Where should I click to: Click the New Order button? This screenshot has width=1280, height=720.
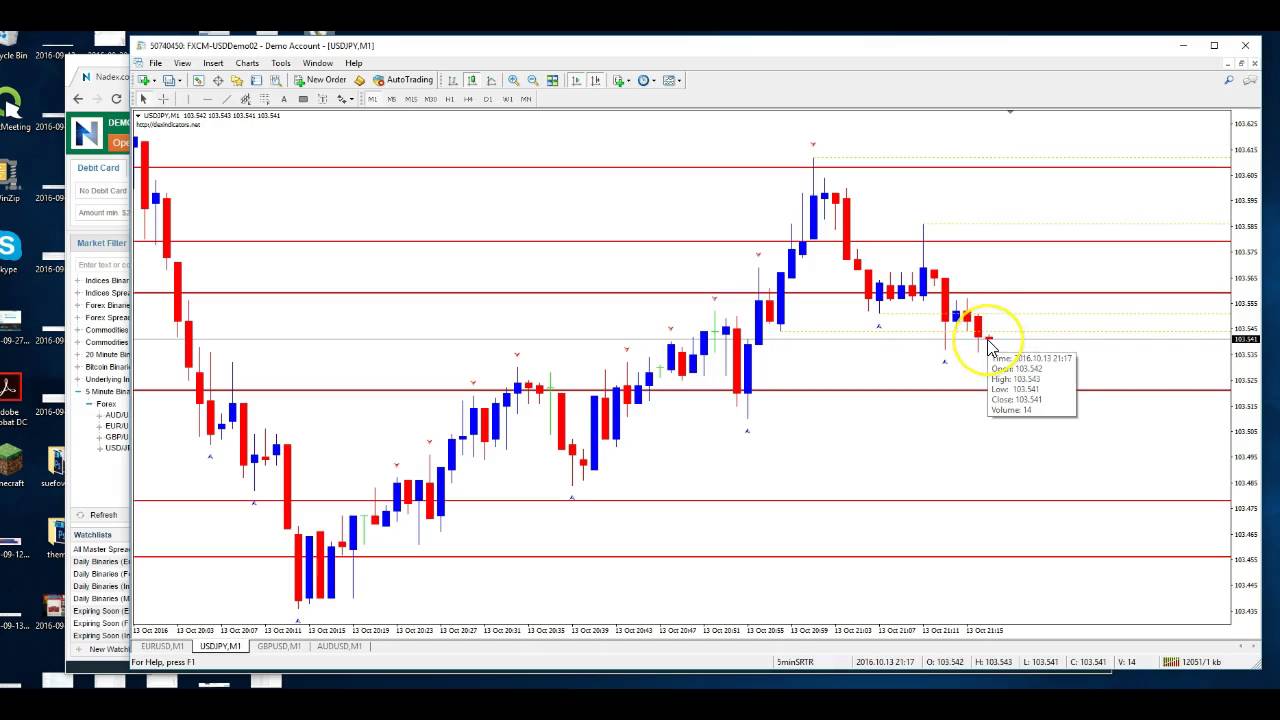point(319,80)
